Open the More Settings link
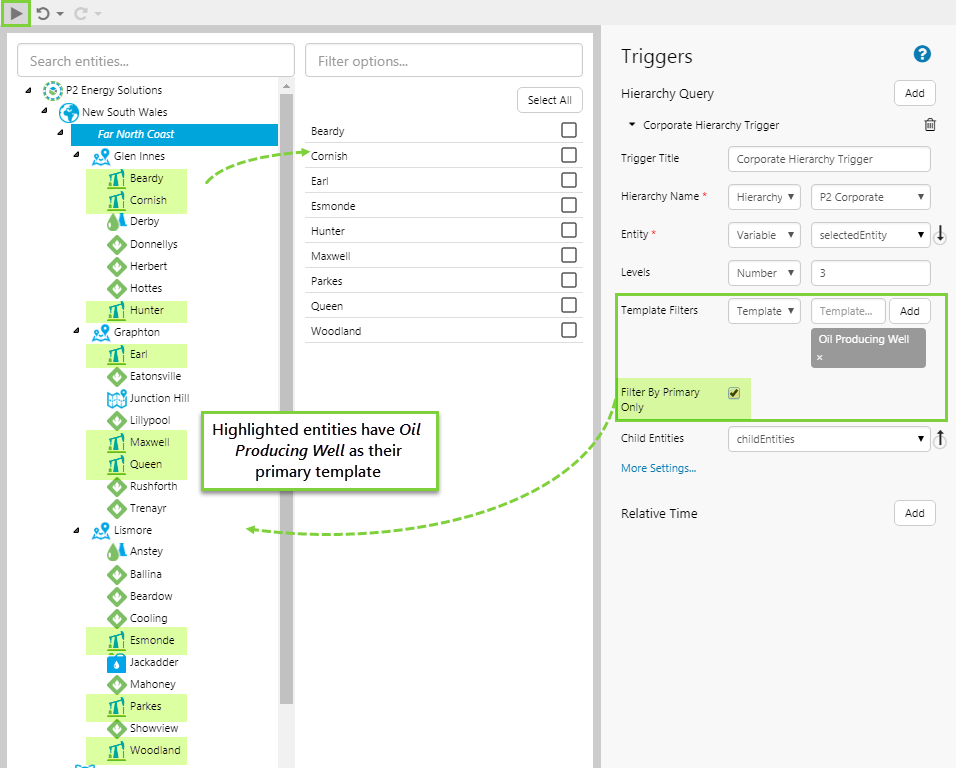This screenshot has width=956, height=768. [x=658, y=468]
